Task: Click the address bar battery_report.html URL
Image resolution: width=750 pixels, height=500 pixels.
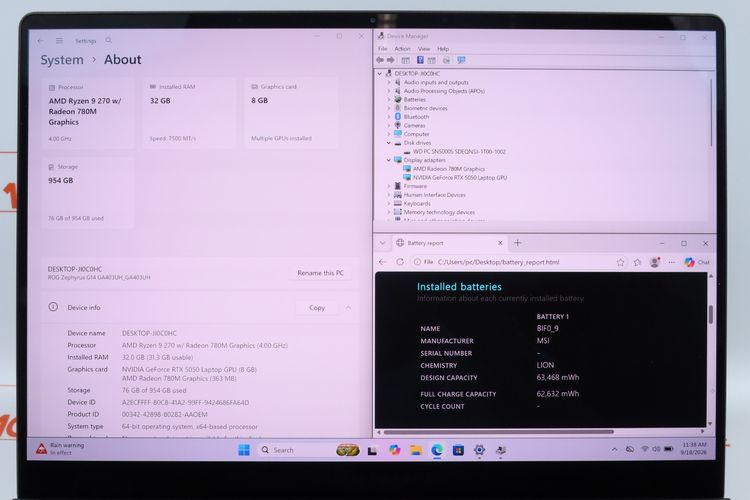Action: coord(498,262)
